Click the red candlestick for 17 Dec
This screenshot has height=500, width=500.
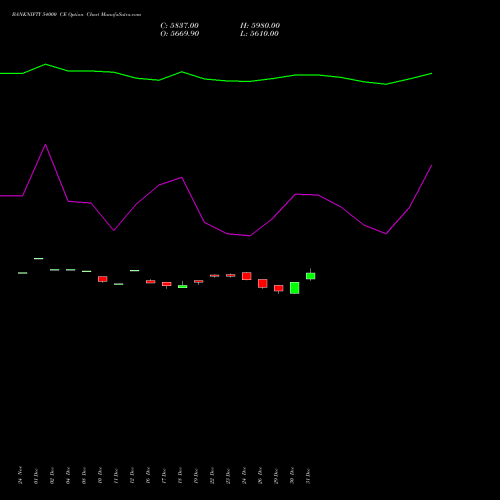point(167,284)
